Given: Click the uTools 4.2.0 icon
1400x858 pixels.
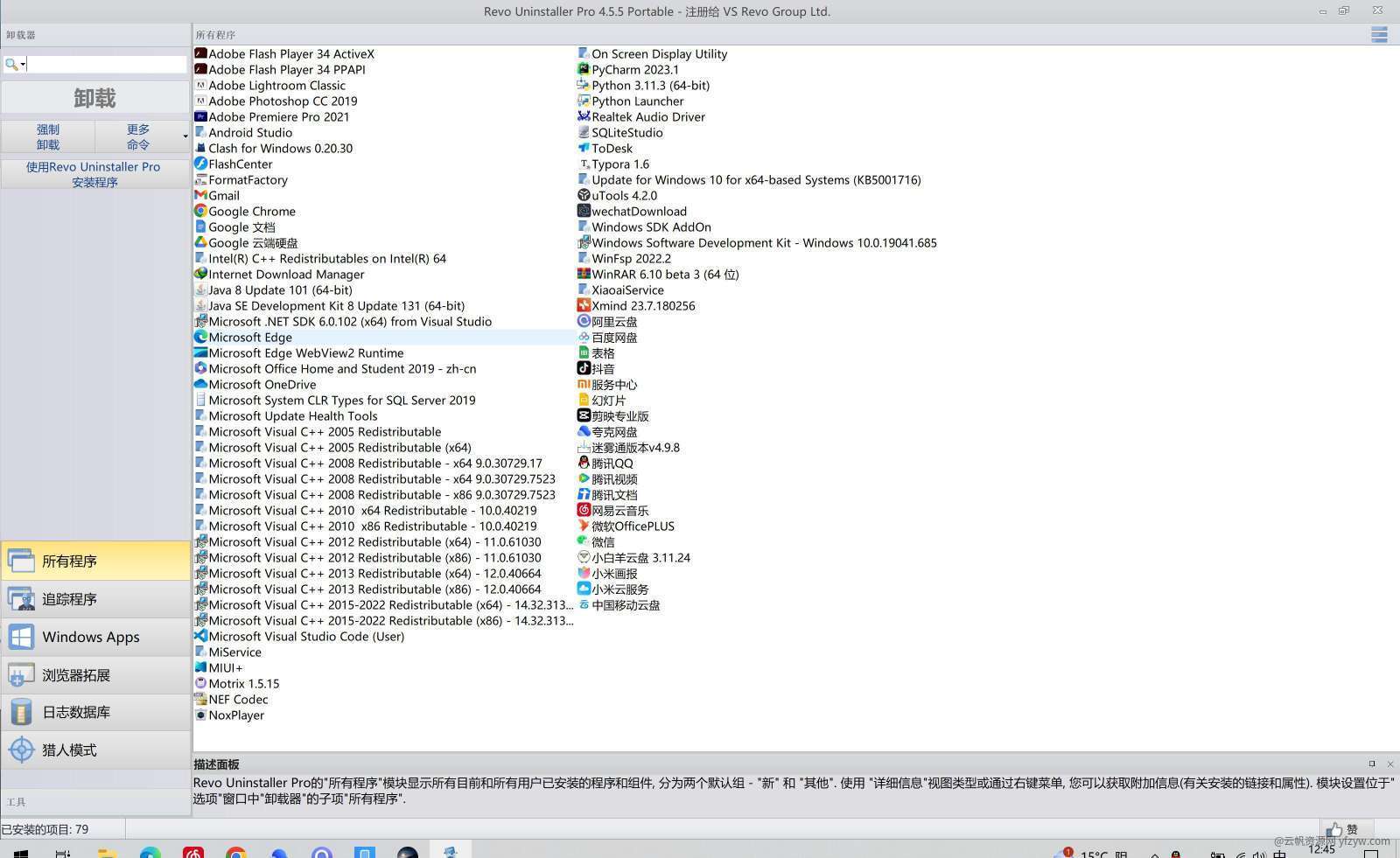Looking at the screenshot, I should [x=584, y=195].
